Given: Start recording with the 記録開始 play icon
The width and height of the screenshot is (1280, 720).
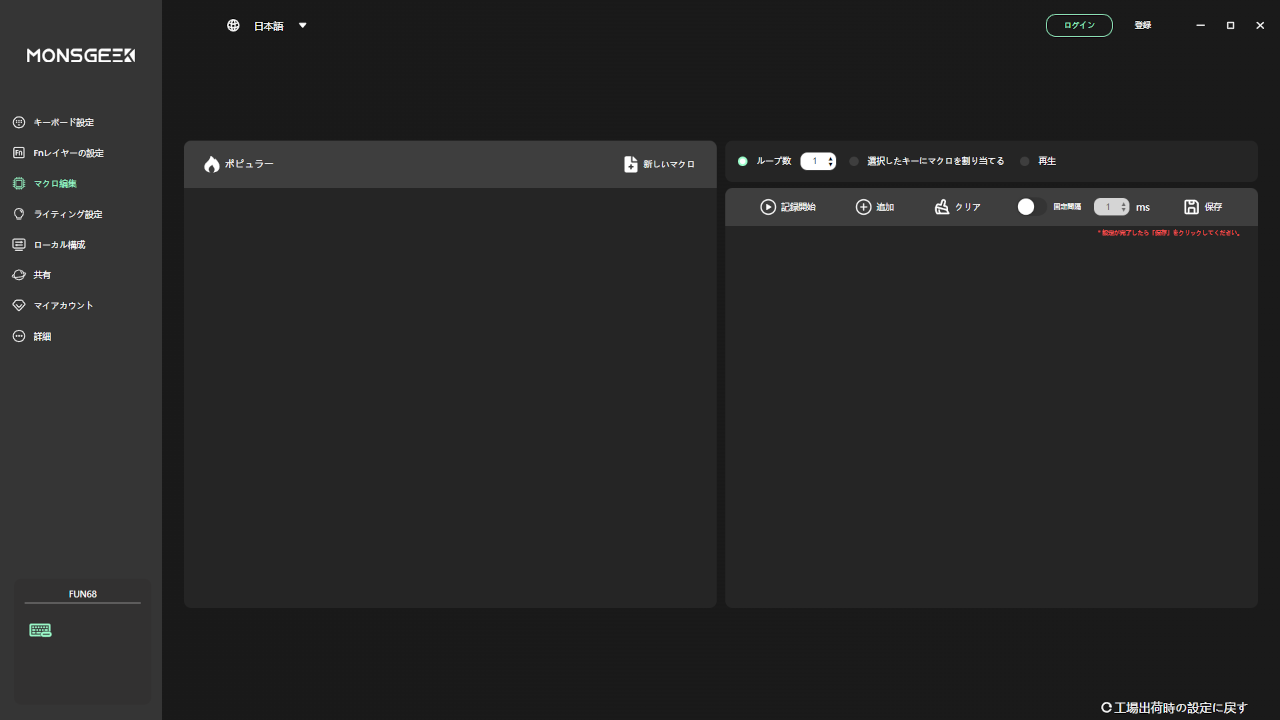Looking at the screenshot, I should 768,207.
